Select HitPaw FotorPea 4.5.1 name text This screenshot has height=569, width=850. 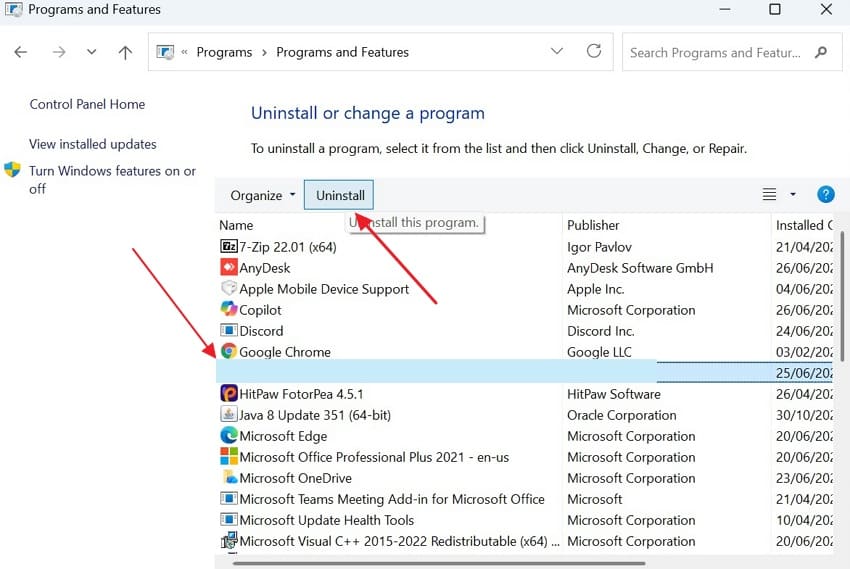[x=301, y=394]
